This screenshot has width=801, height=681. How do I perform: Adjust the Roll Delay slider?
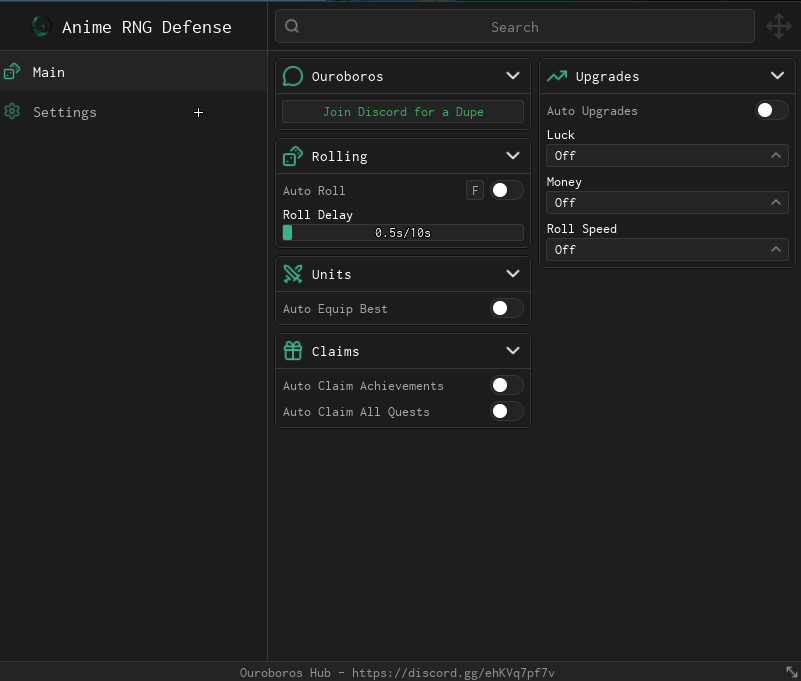403,232
